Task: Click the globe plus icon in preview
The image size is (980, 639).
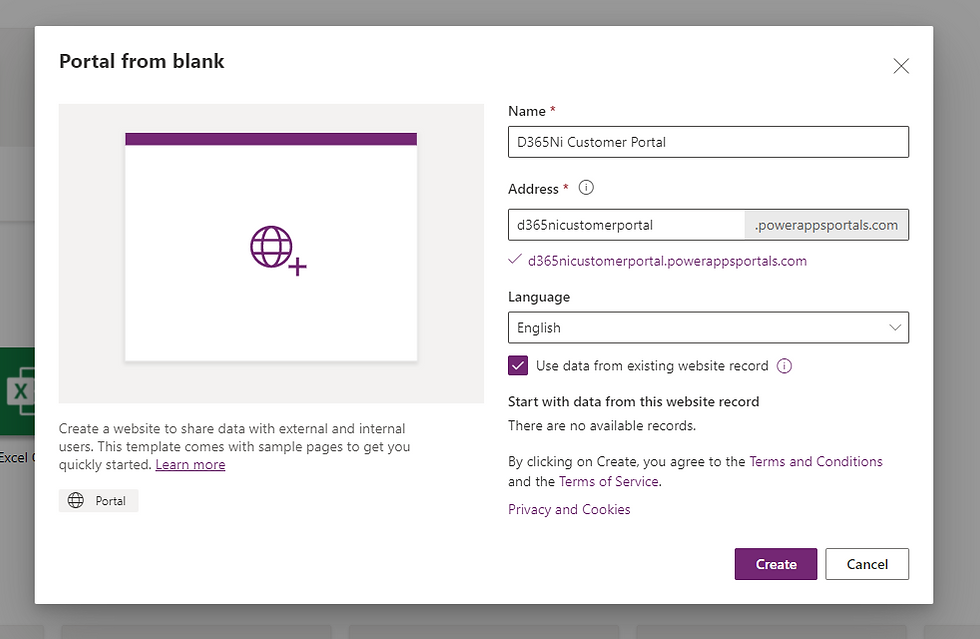Action: tap(278, 250)
